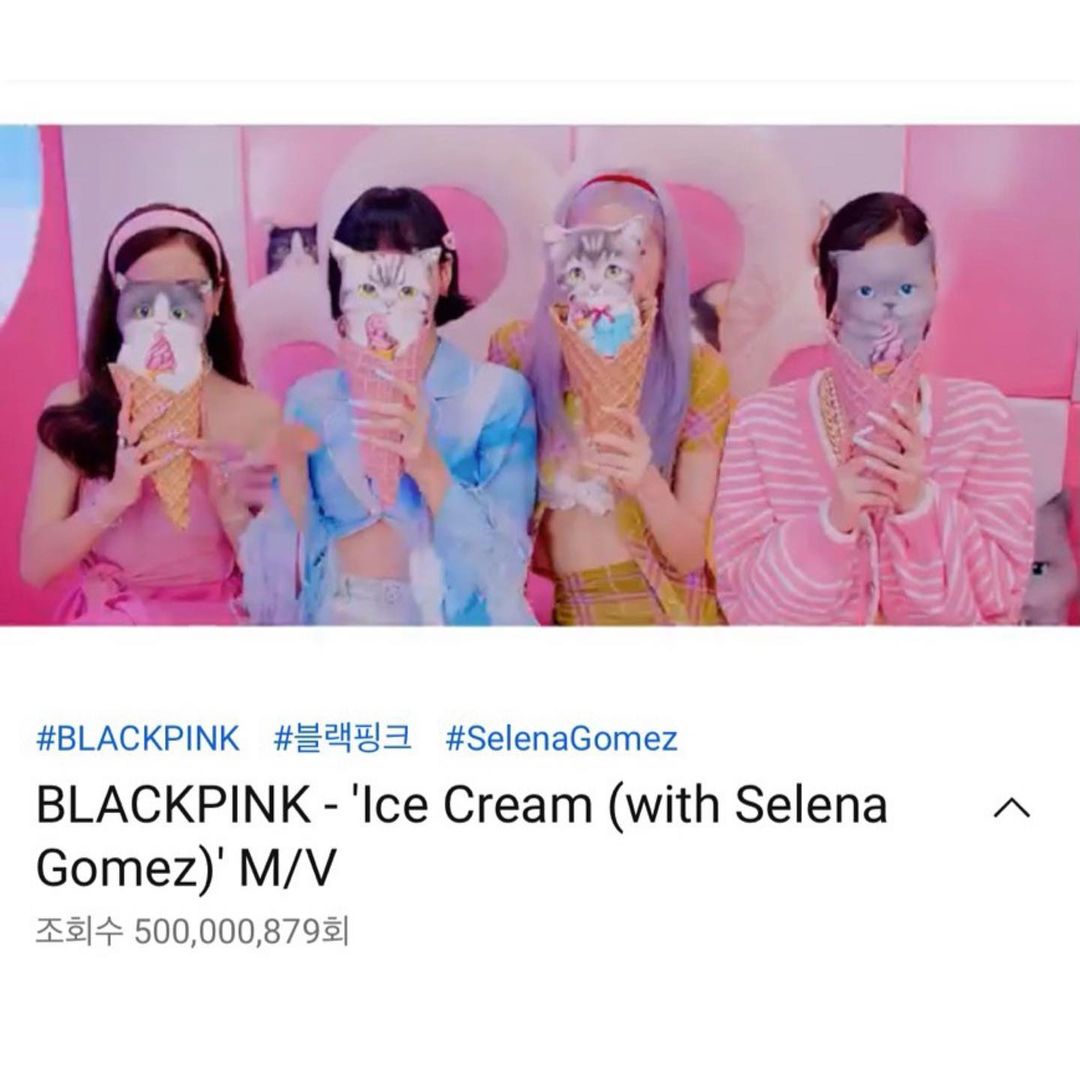Collapse the video description chevron

tap(1011, 808)
